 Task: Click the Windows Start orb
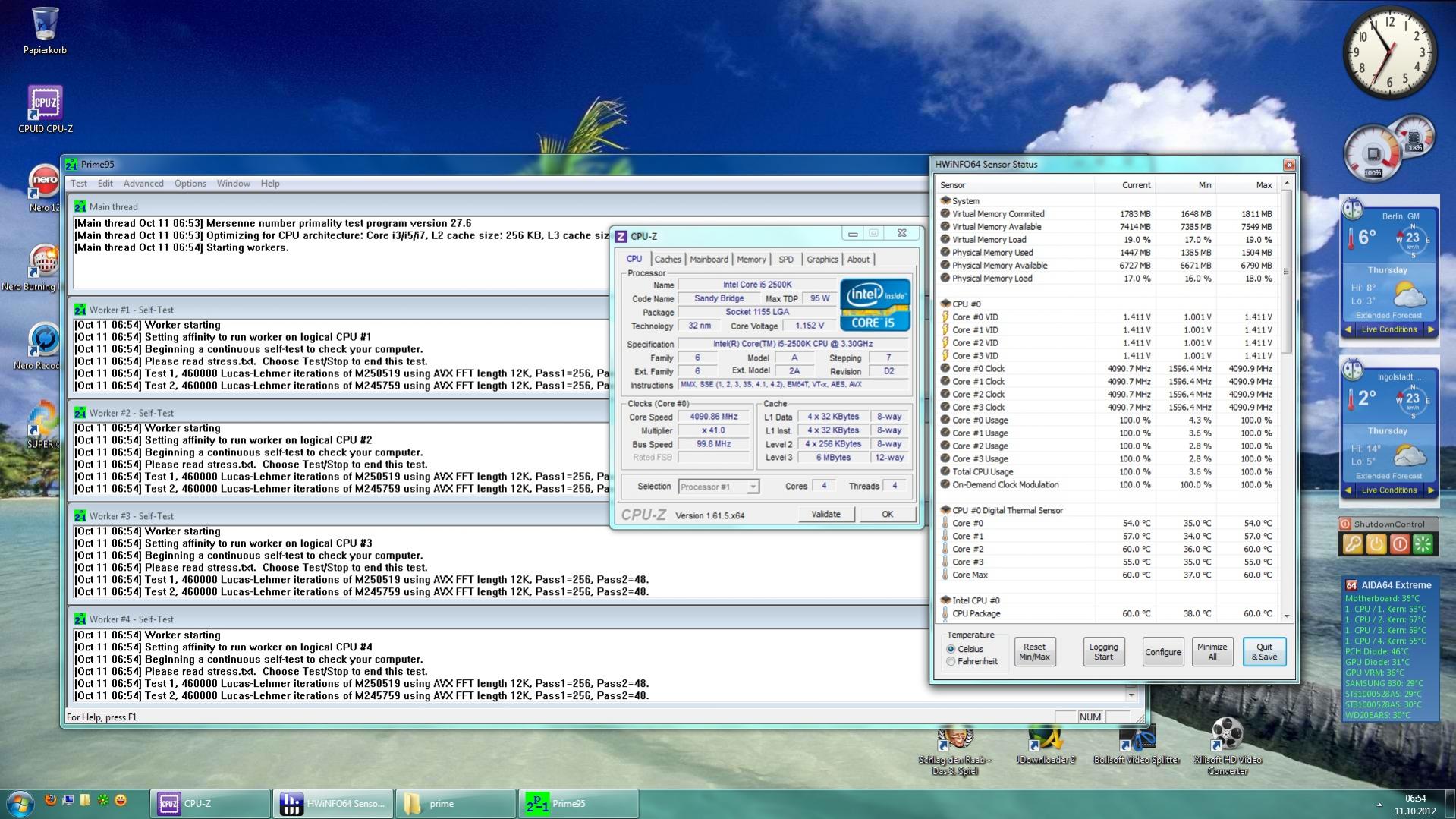click(20, 803)
